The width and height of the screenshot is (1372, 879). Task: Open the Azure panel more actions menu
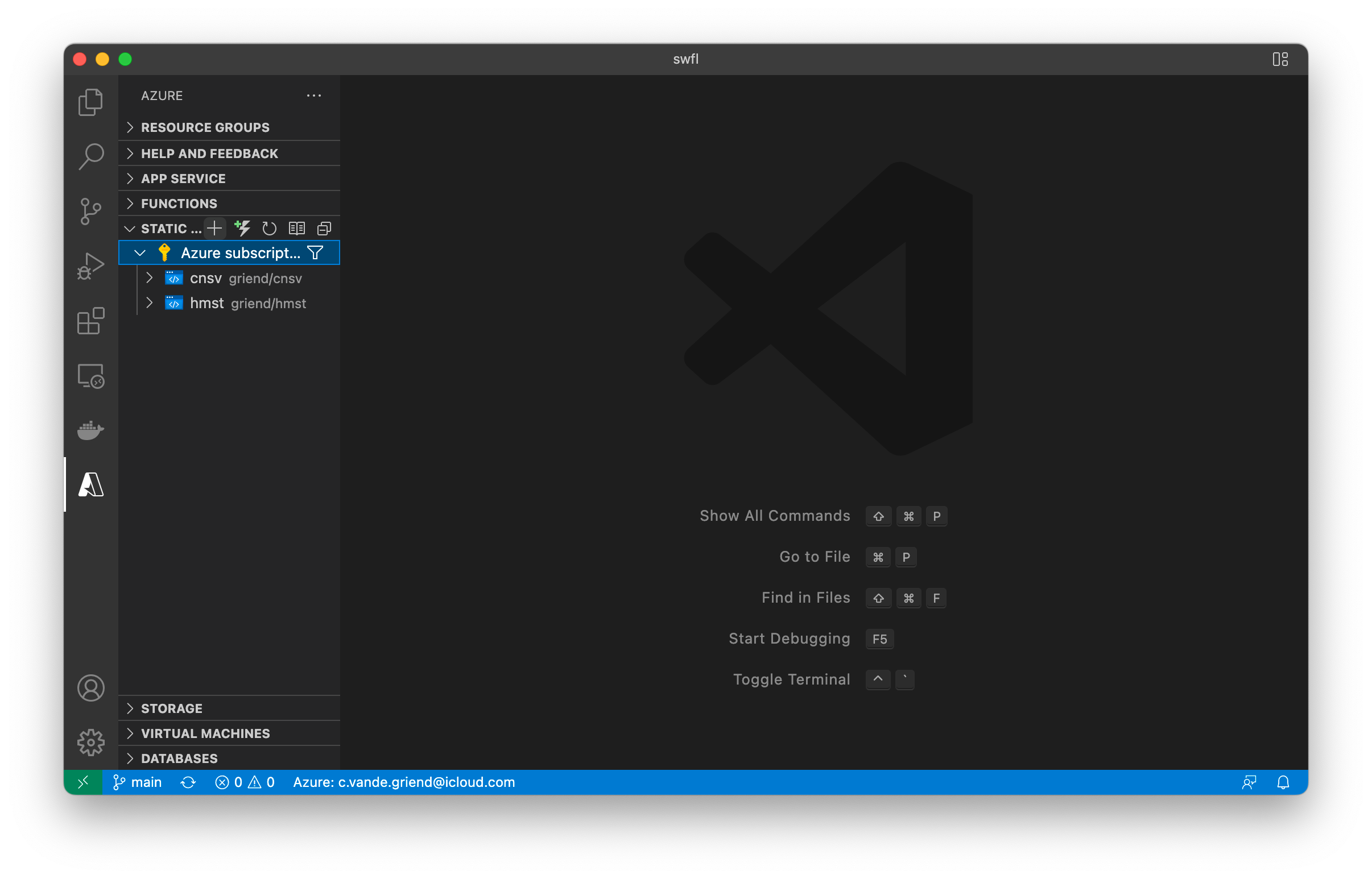[314, 96]
